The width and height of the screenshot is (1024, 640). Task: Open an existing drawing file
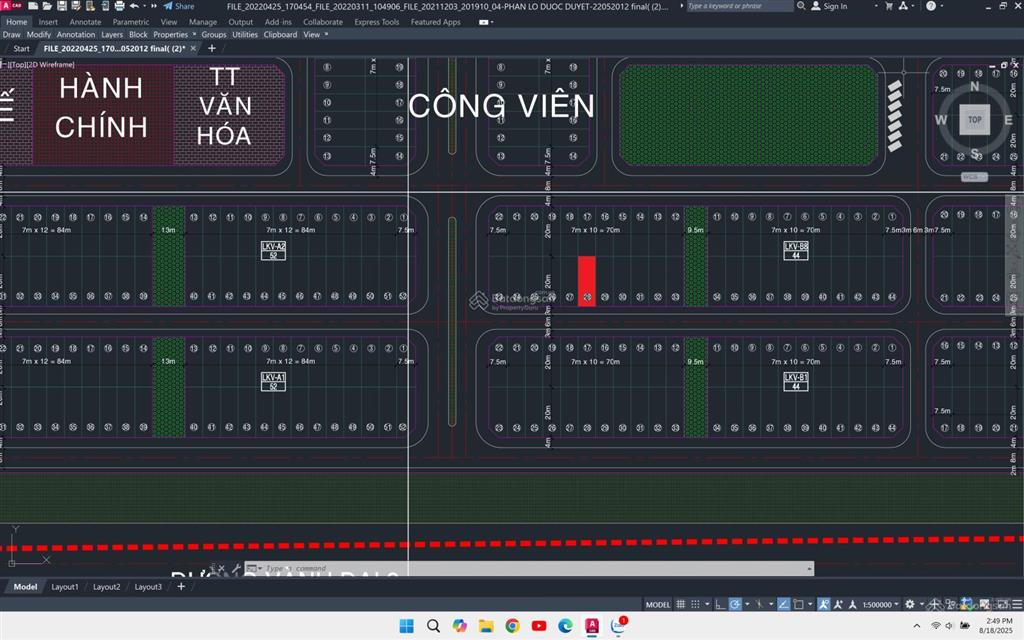48,5
